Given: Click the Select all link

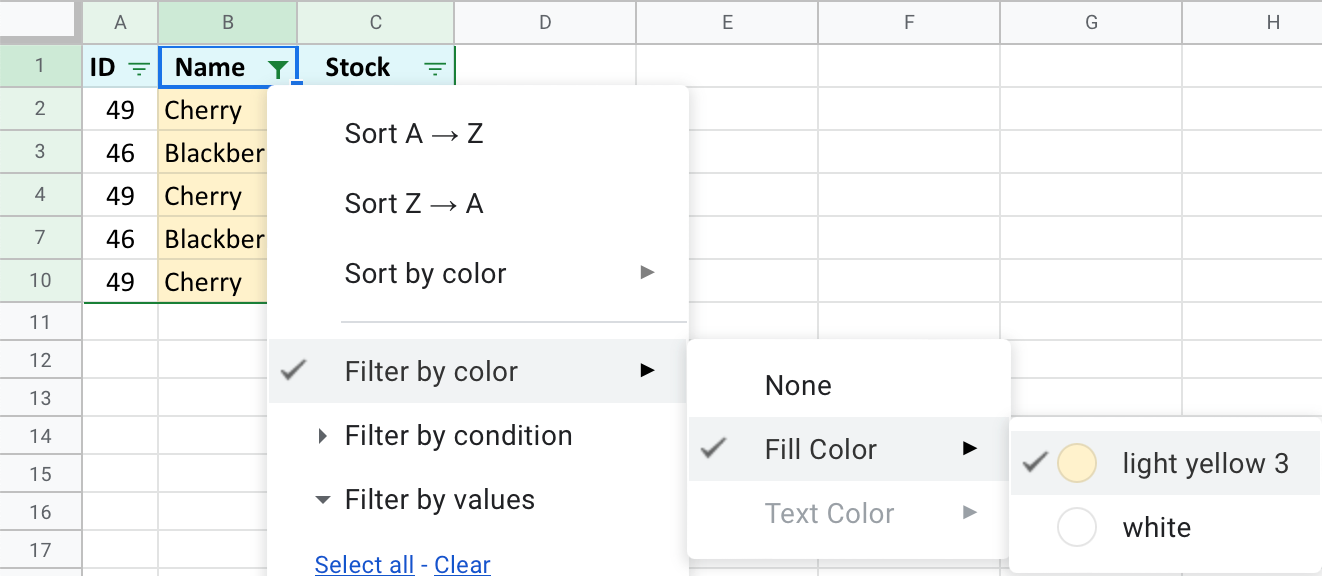Looking at the screenshot, I should 364,564.
